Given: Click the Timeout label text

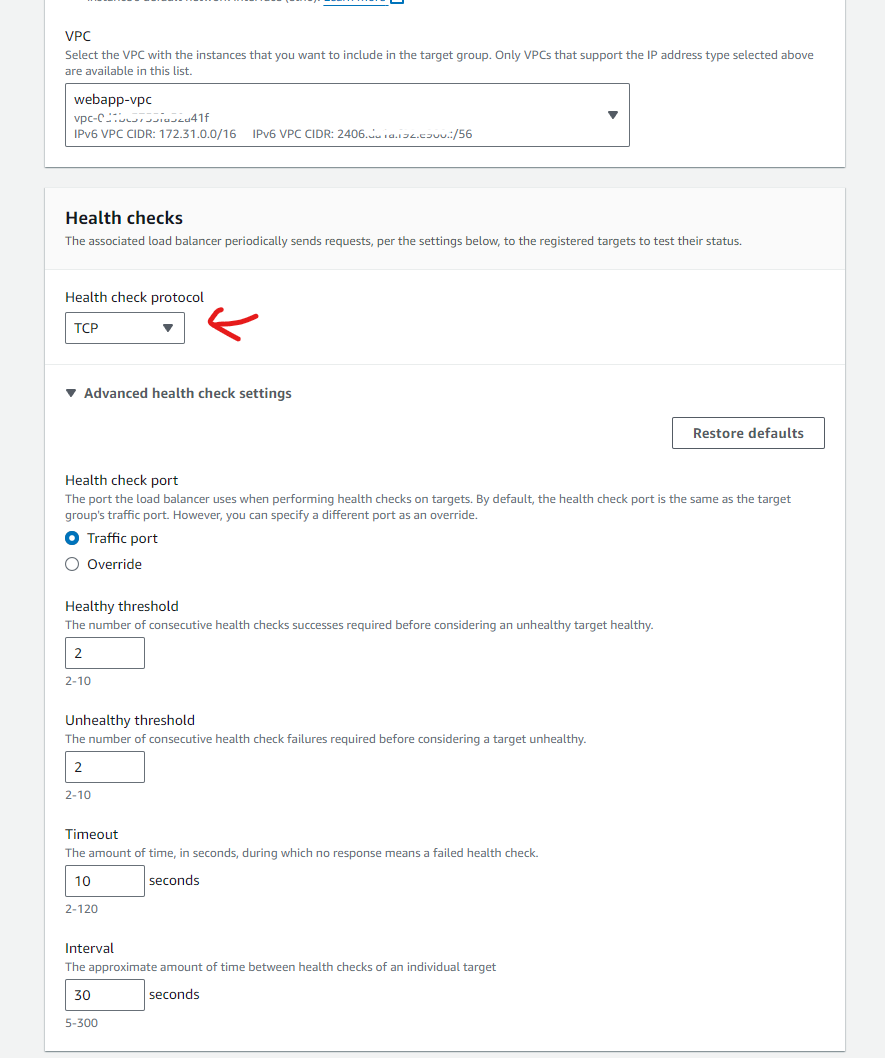Looking at the screenshot, I should [x=91, y=834].
